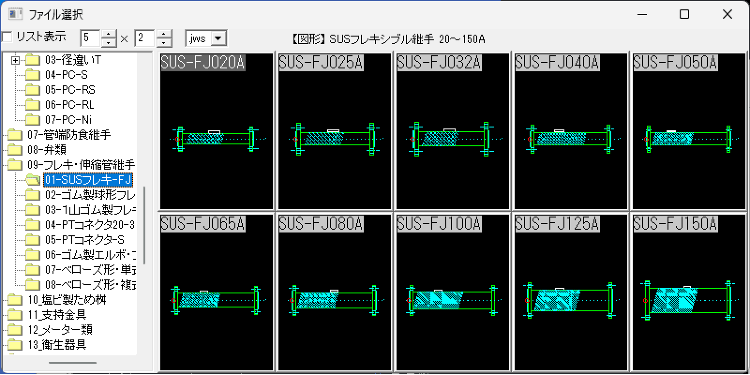This screenshot has width=750, height=375.
Task: Select the 08-ベローズ形・複 folder
Action: (x=90, y=285)
